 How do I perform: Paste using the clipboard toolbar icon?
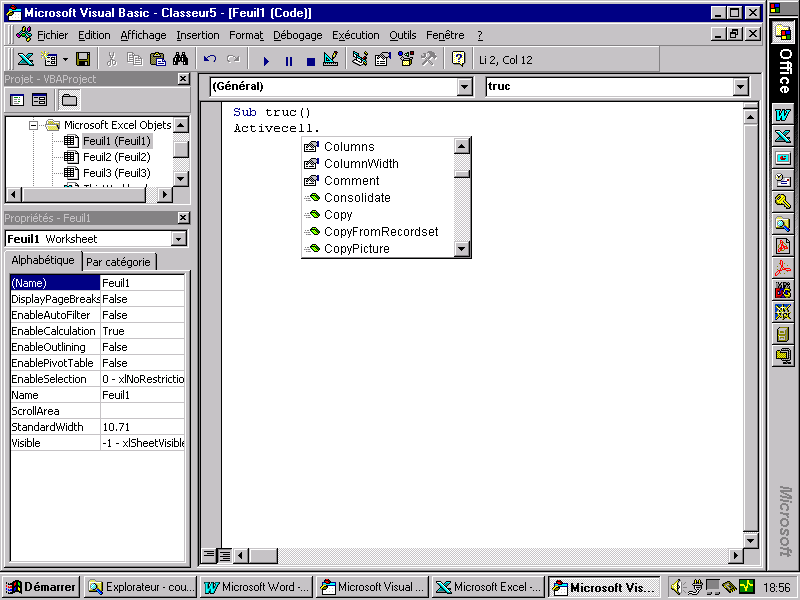(158, 59)
